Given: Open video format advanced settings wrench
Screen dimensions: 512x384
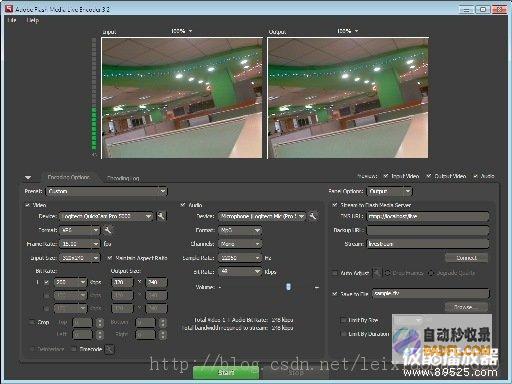Looking at the screenshot, I should click(x=108, y=230).
